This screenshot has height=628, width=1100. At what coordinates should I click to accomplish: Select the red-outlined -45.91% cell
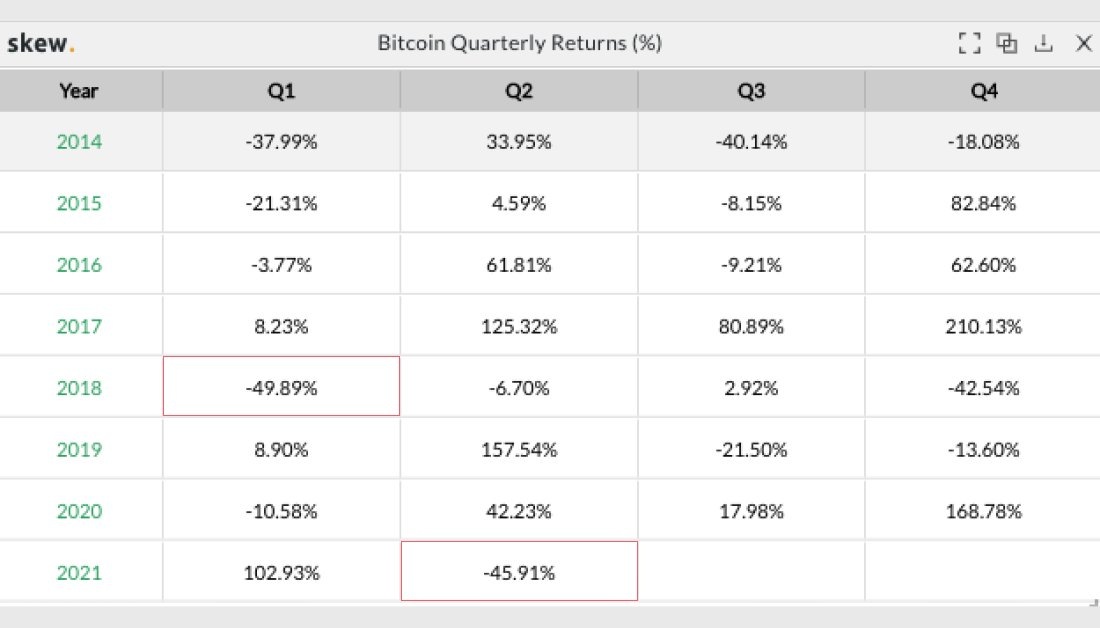click(518, 573)
